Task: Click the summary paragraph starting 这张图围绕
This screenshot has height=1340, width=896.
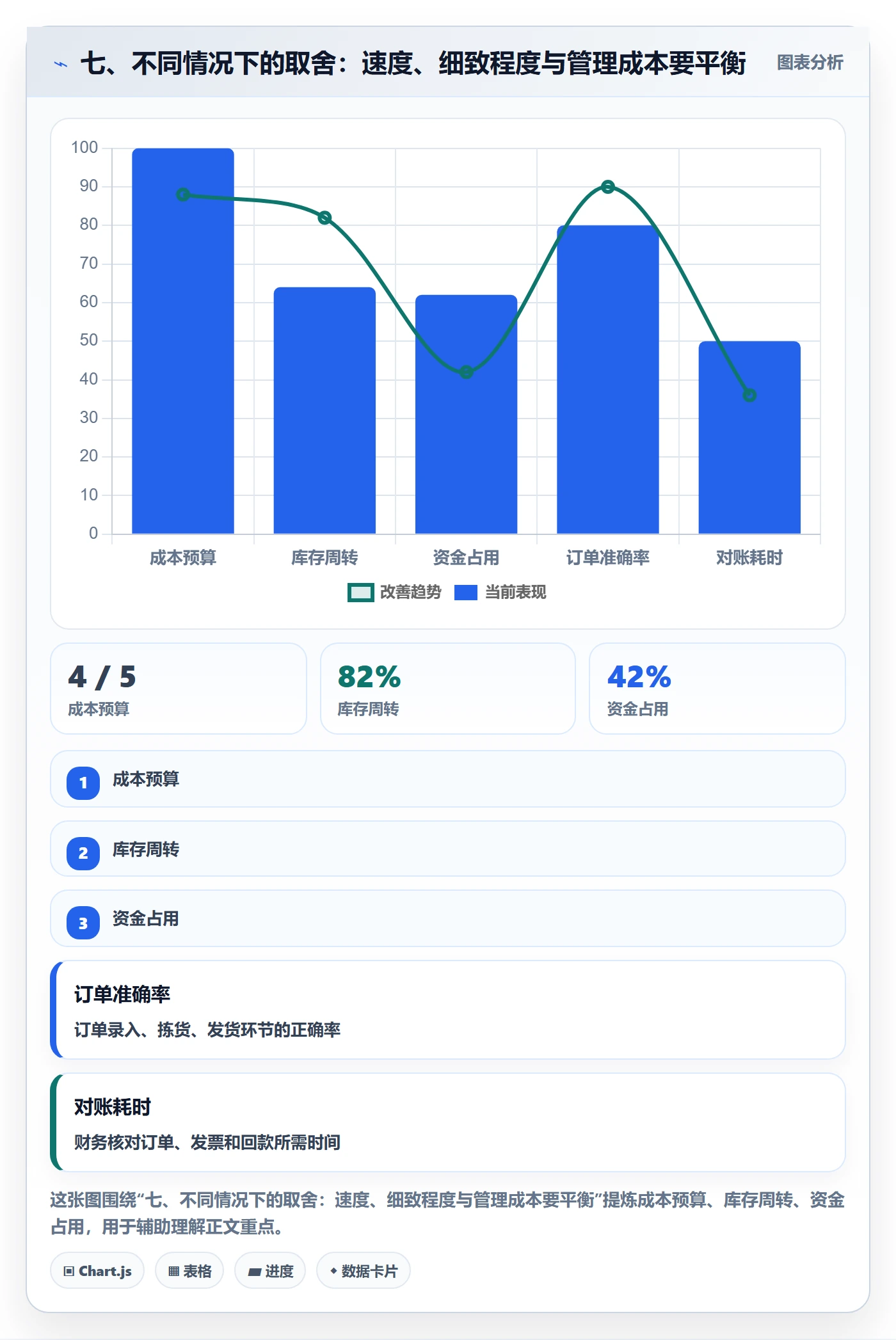Action: coord(448,1213)
